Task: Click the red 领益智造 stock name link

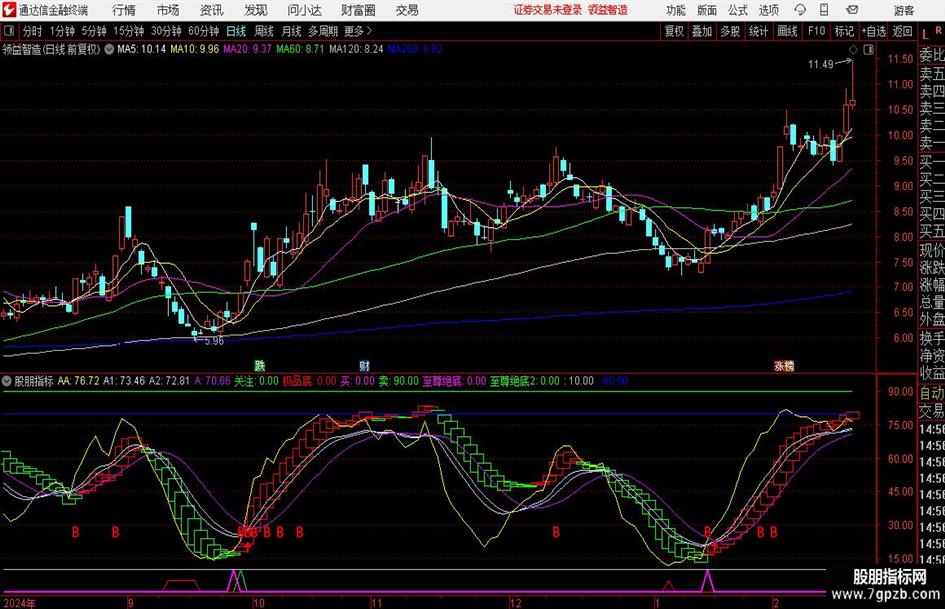Action: pos(608,10)
